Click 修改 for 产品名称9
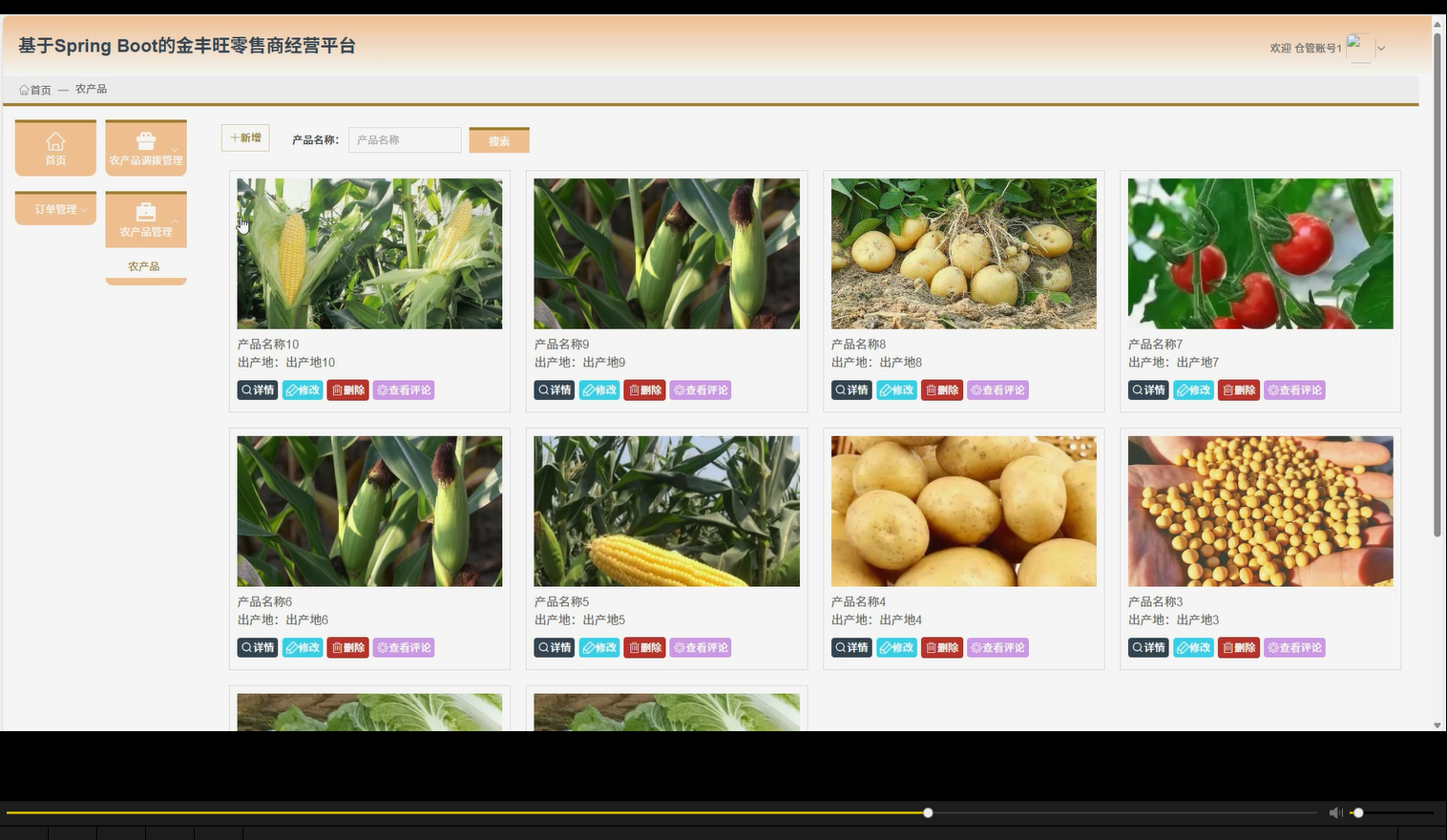 (599, 390)
